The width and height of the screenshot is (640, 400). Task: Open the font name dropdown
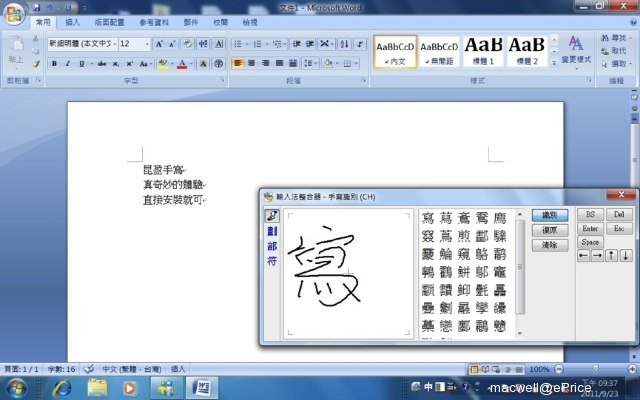[x=115, y=44]
